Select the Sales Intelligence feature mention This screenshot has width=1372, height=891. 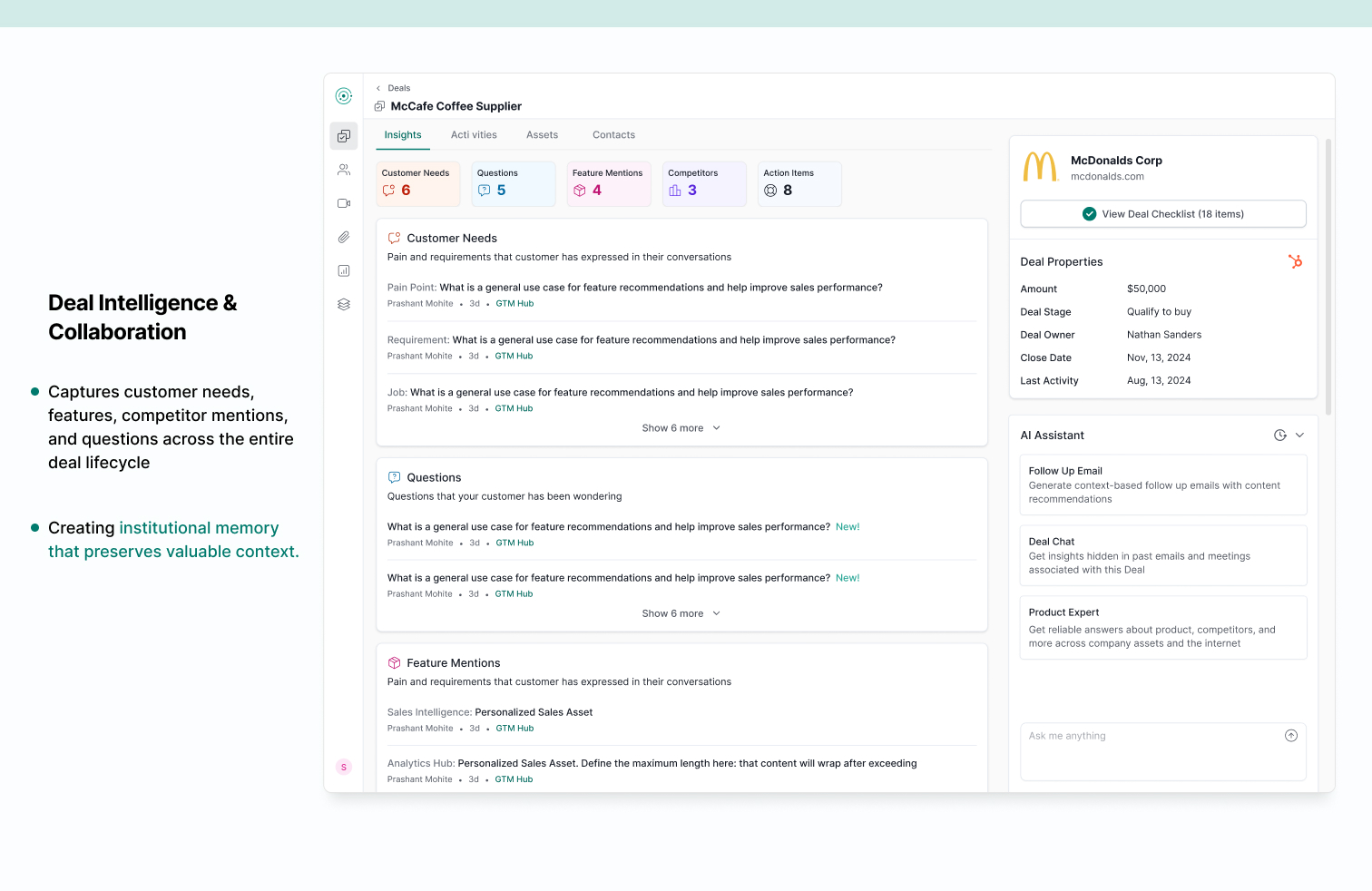[x=681, y=720]
